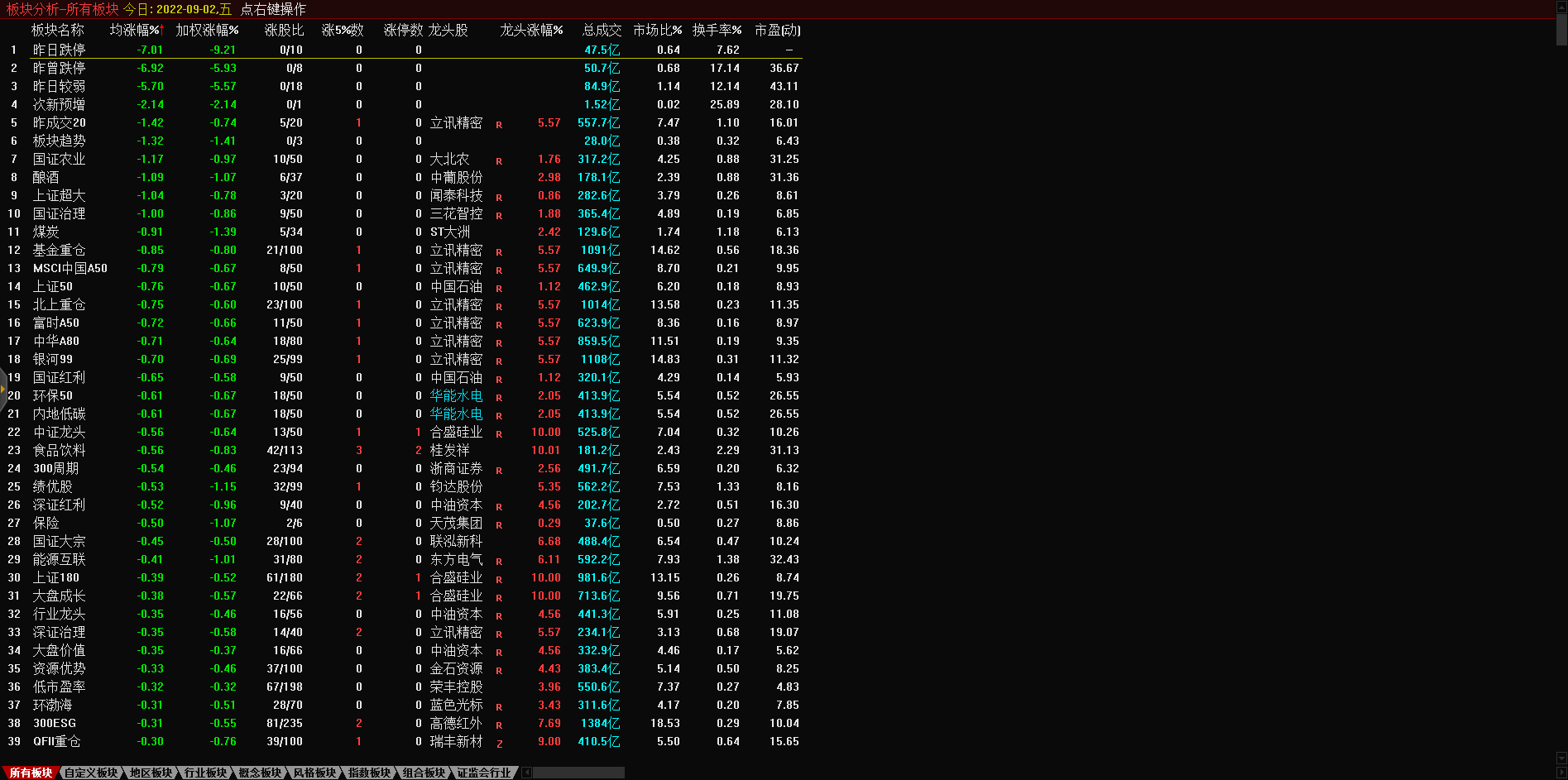This screenshot has height=780, width=1568.
Task: Sort by 换手率% column header
Action: coord(717,30)
